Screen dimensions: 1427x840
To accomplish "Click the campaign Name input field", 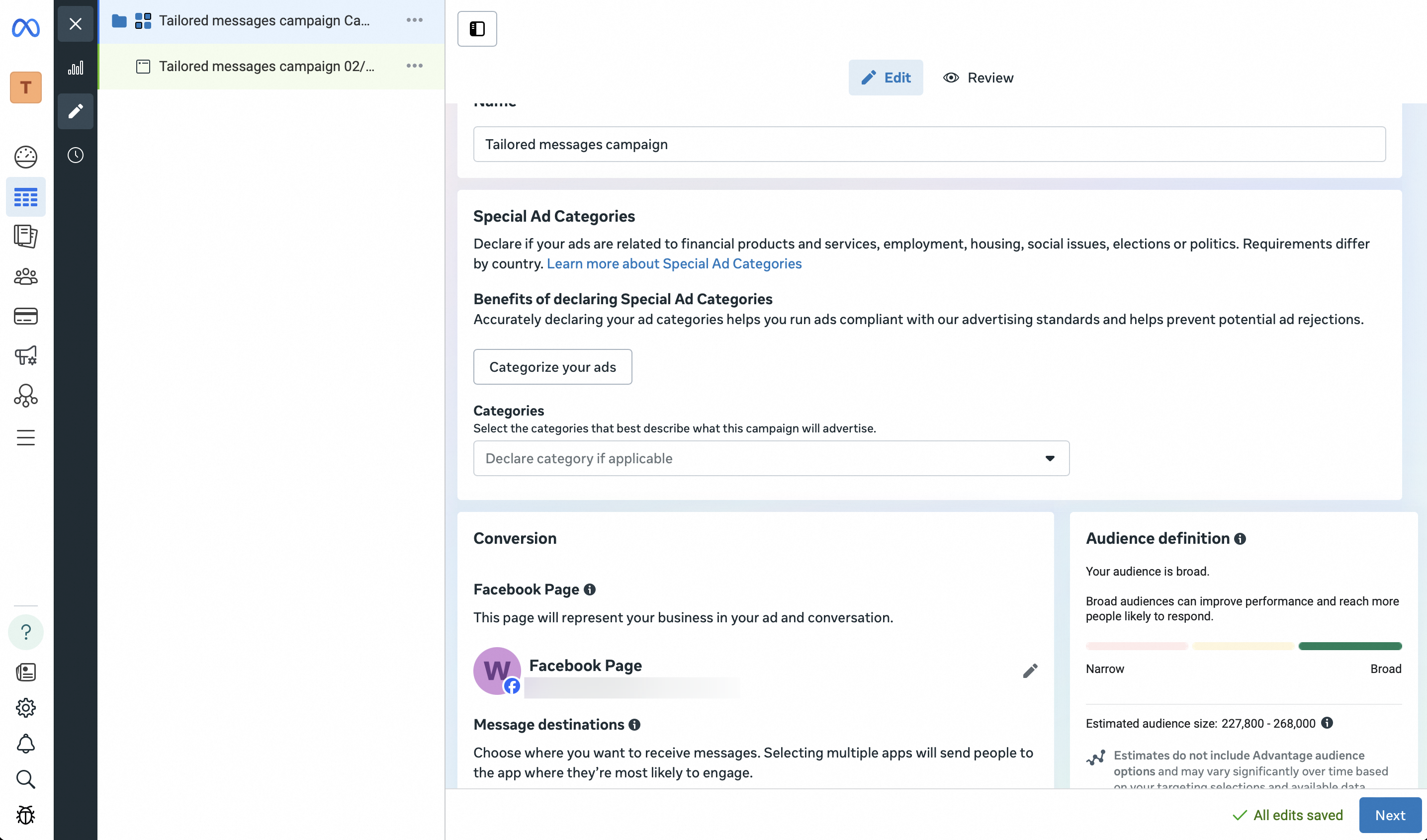I will 929,144.
